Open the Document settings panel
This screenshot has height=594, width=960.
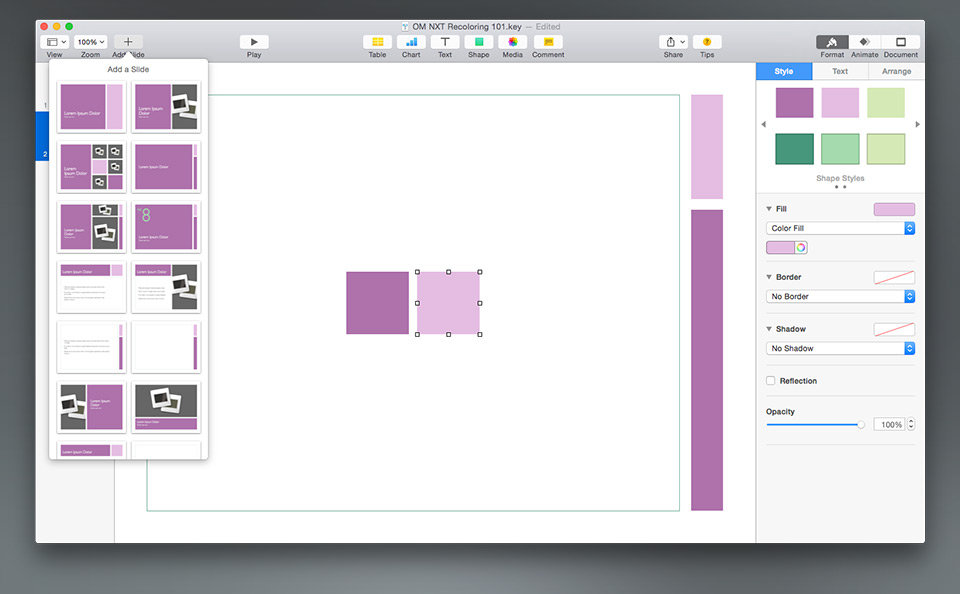900,43
